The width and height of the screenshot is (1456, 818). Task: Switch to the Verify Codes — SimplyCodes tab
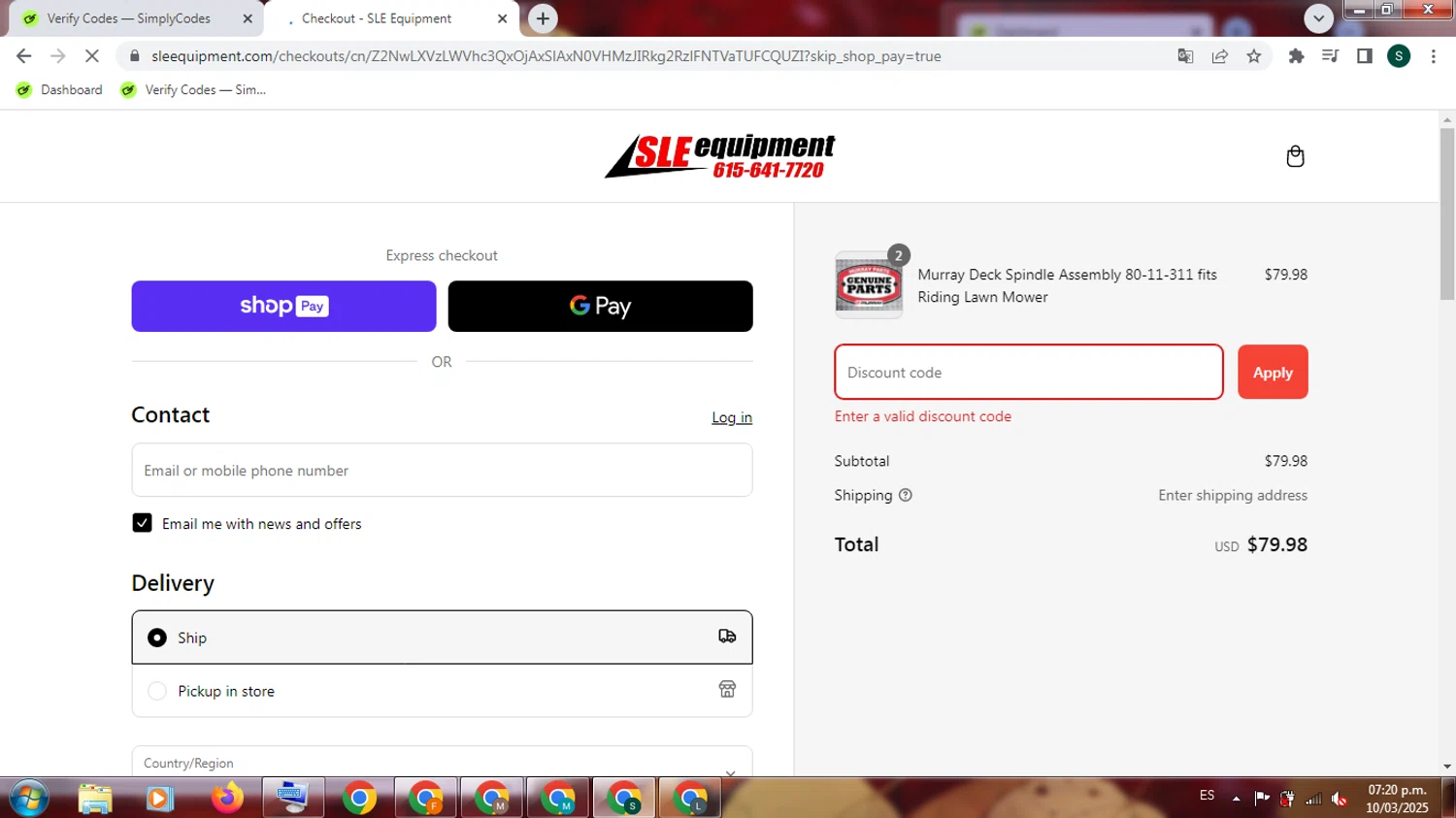tap(136, 18)
